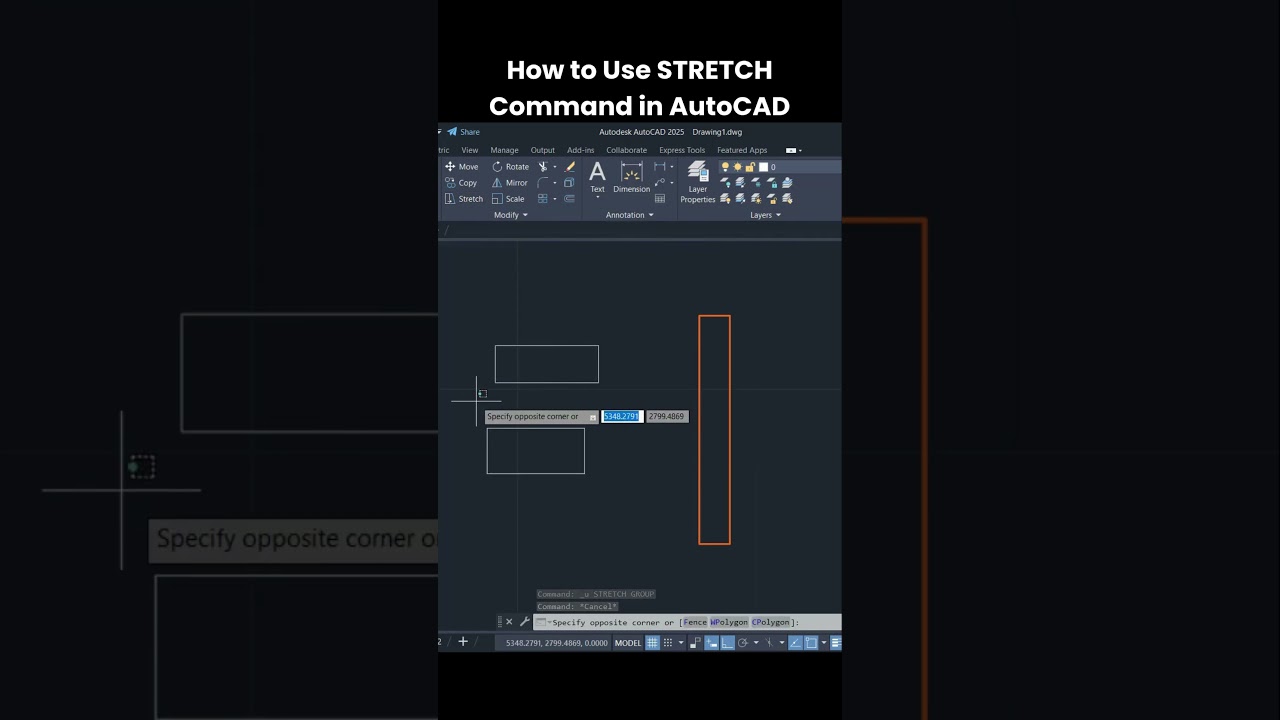Open the Linear dimension dropdown arrow

click(672, 167)
